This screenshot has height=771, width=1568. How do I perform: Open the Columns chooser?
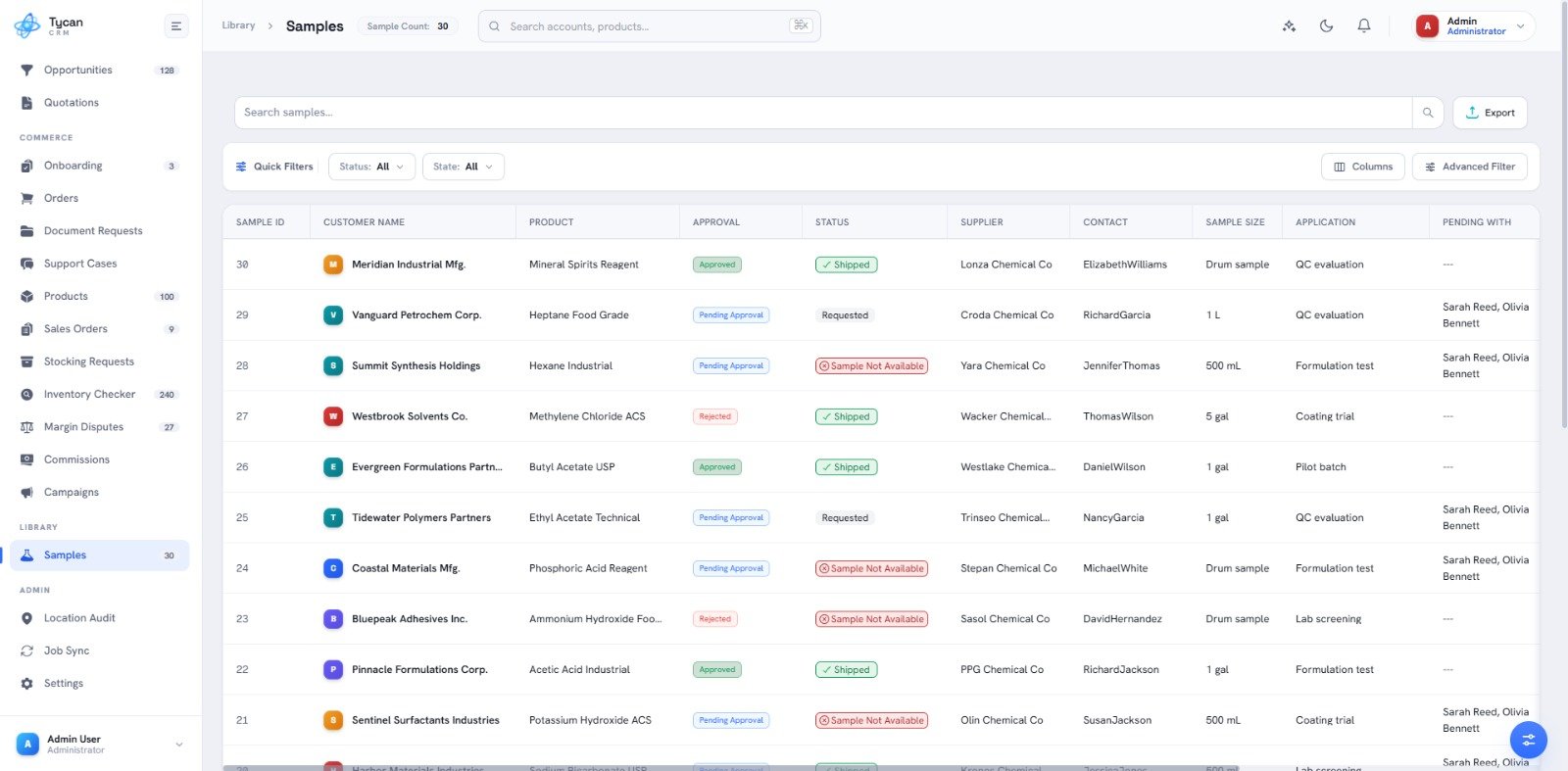[1363, 167]
